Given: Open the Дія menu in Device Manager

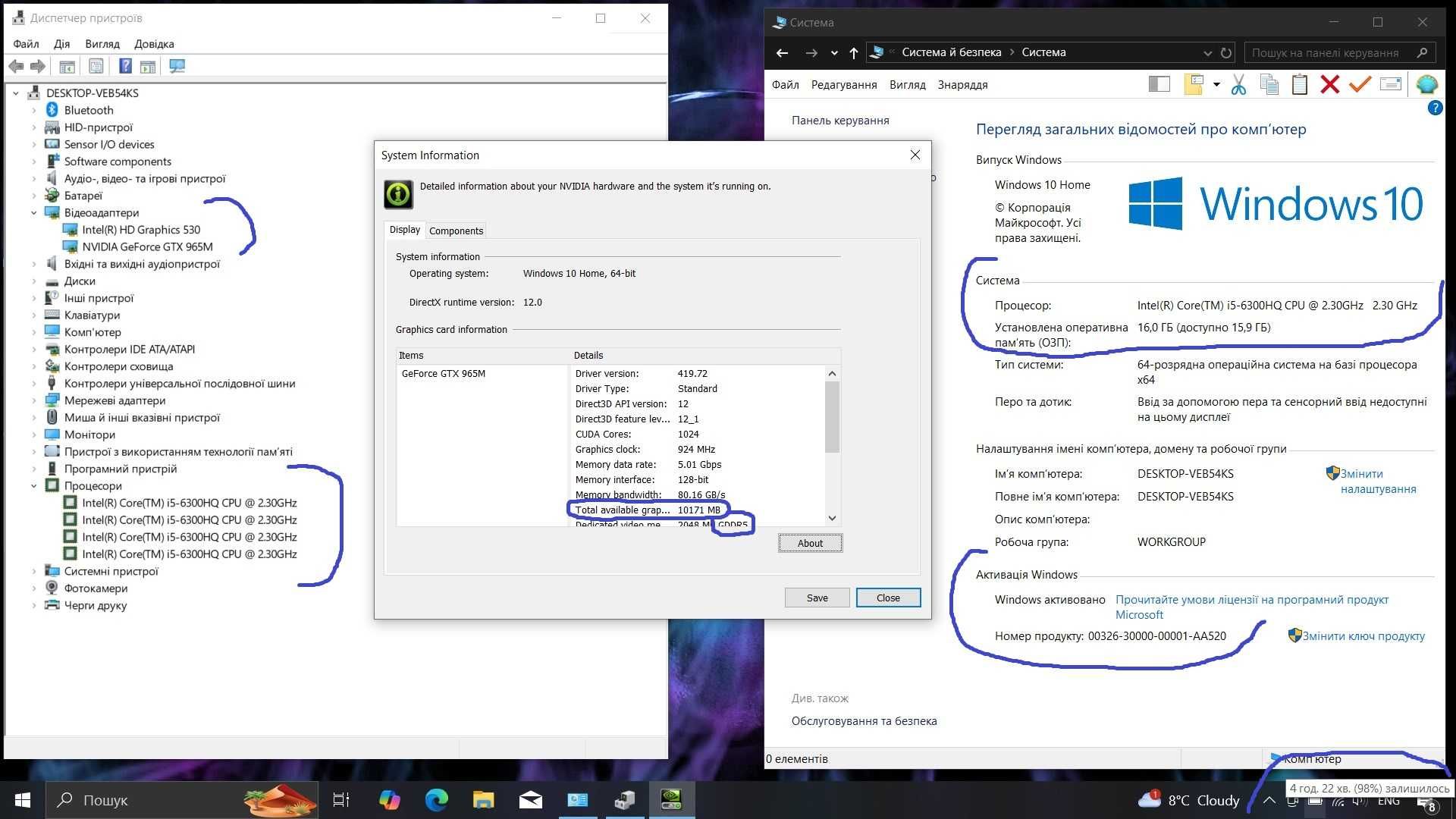Looking at the screenshot, I should [x=62, y=44].
